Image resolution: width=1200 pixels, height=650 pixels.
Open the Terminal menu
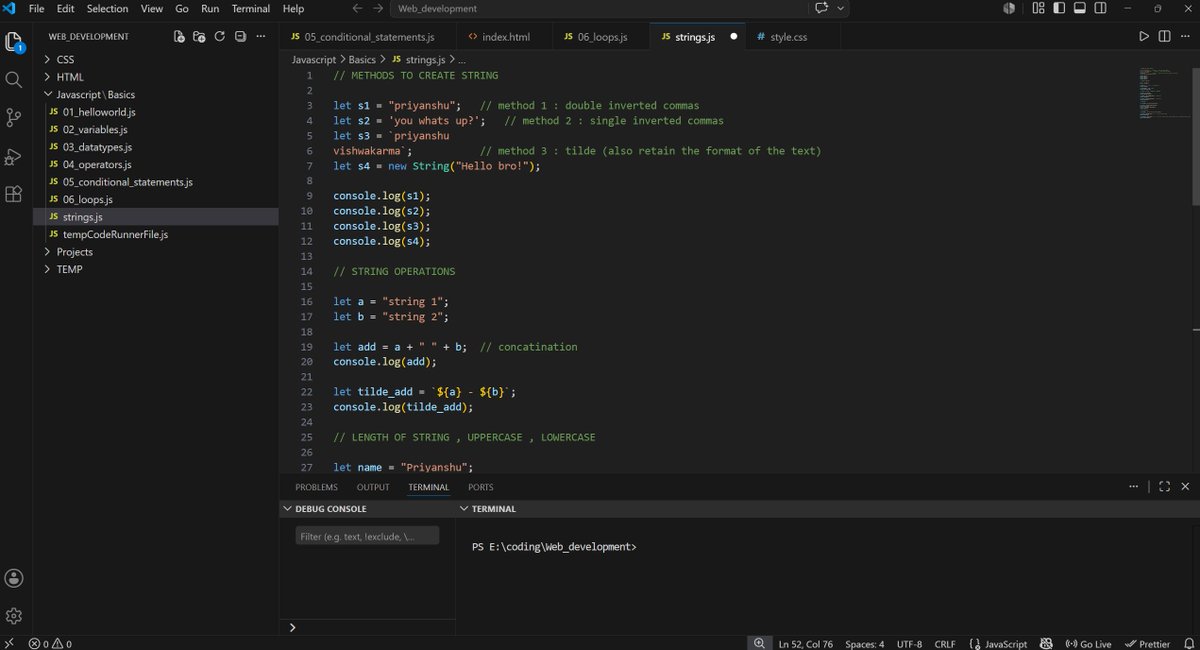pos(250,8)
